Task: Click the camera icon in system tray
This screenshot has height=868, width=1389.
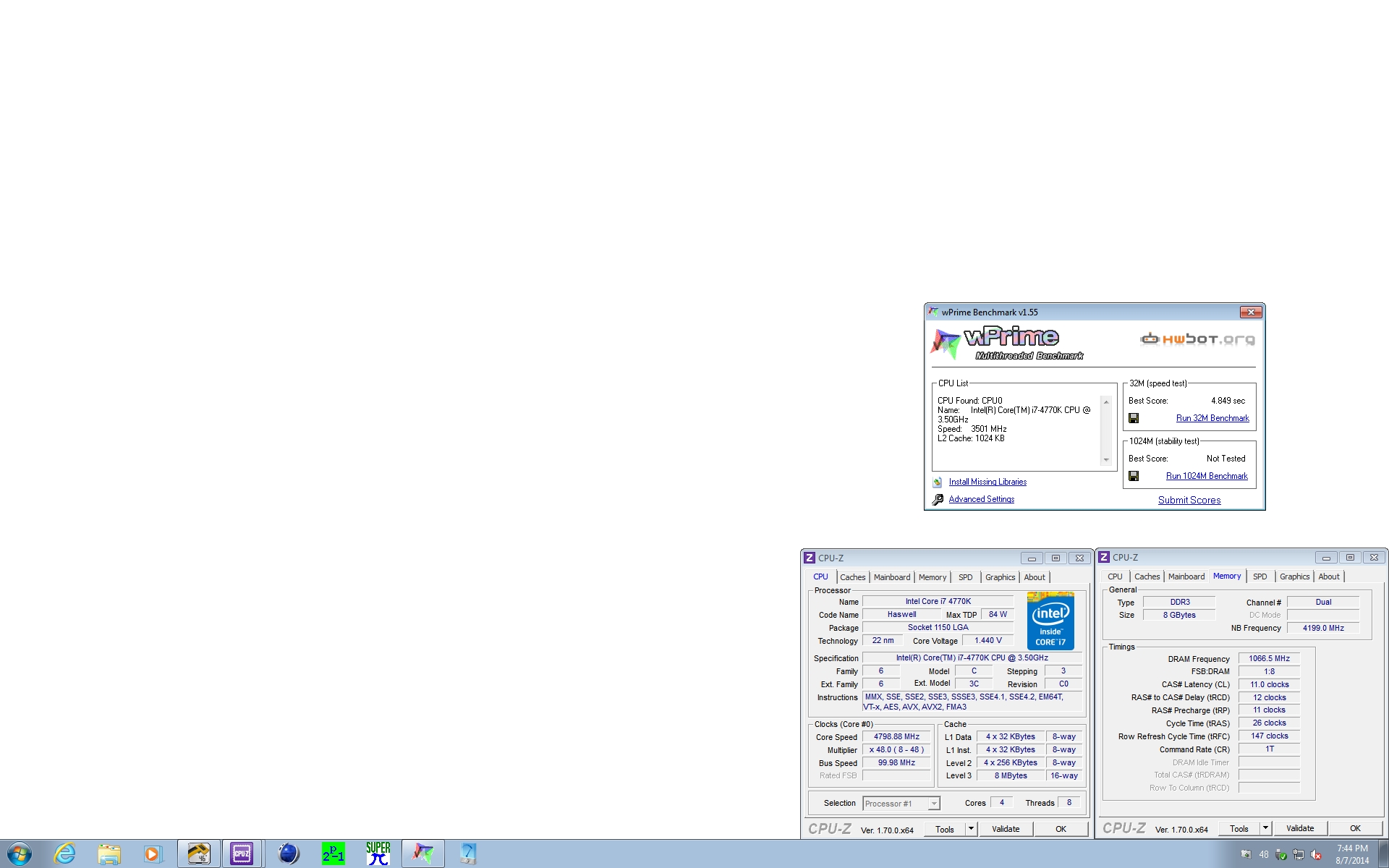Action: [x=1246, y=854]
